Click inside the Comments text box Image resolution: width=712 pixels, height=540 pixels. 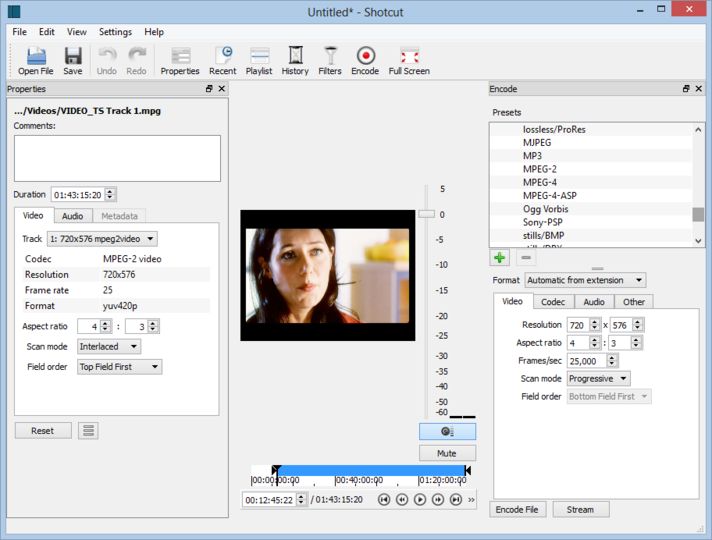pyautogui.click(x=117, y=159)
